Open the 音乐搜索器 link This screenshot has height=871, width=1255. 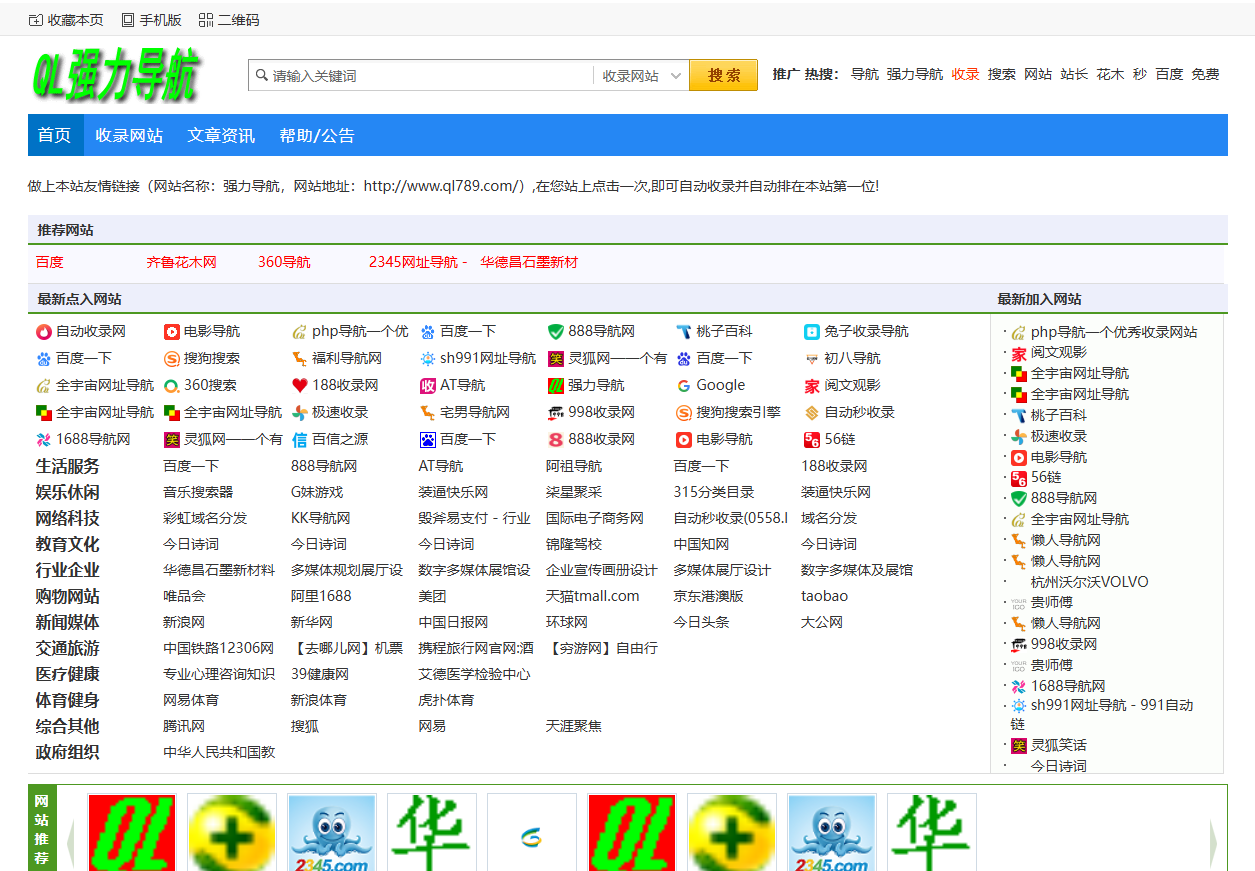click(198, 493)
